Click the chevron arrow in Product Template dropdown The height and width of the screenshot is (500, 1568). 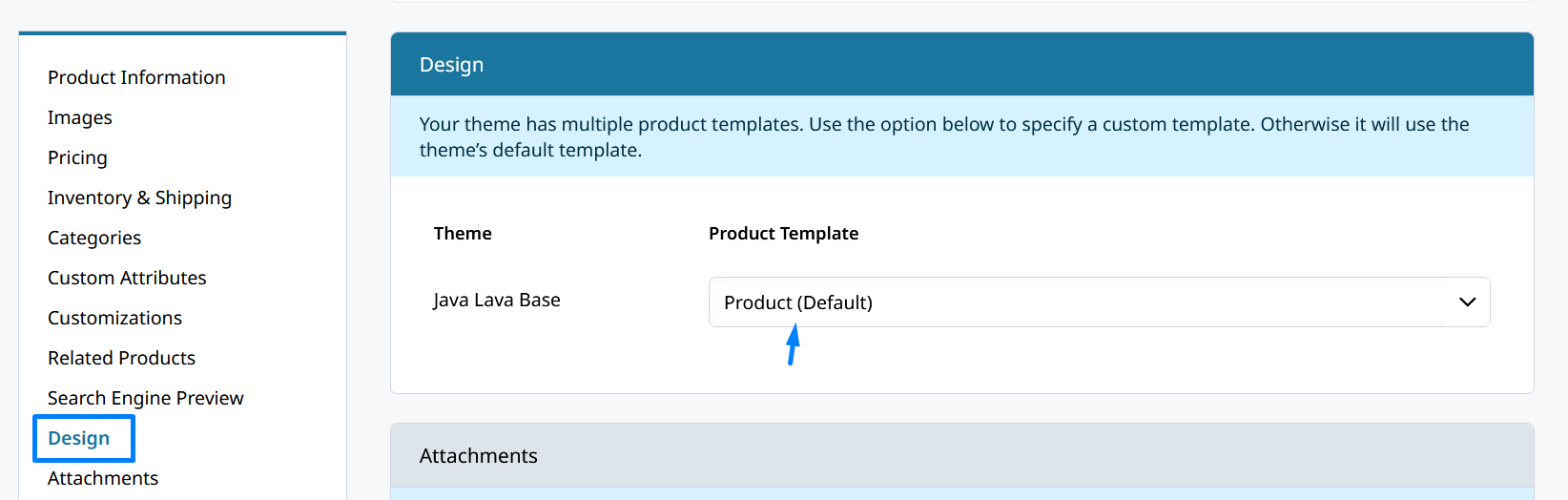click(x=1467, y=302)
